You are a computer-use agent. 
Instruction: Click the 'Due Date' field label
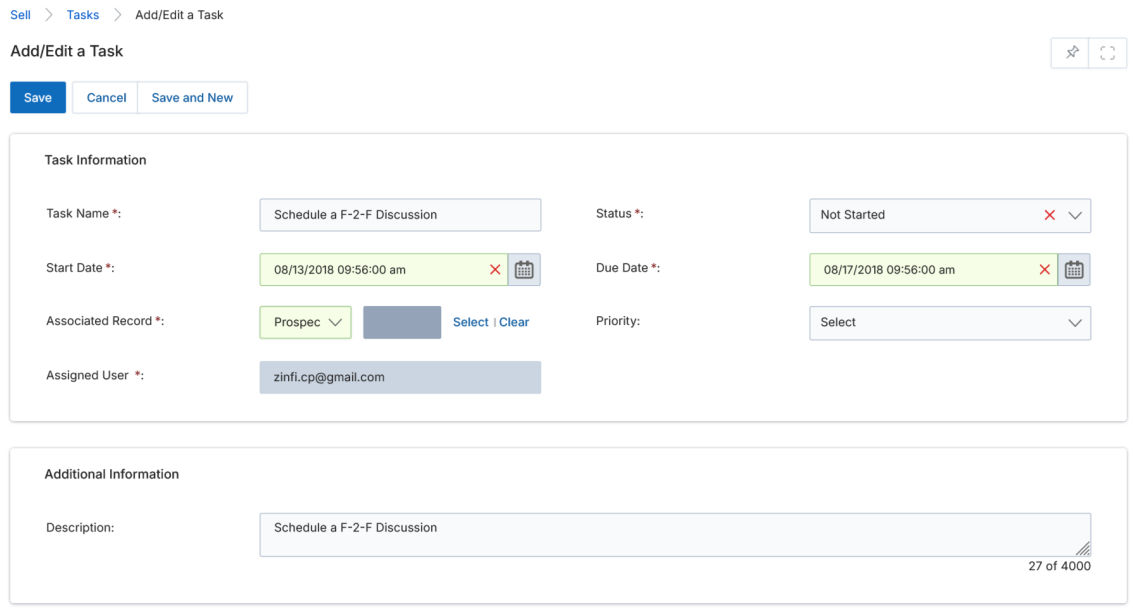click(x=621, y=267)
